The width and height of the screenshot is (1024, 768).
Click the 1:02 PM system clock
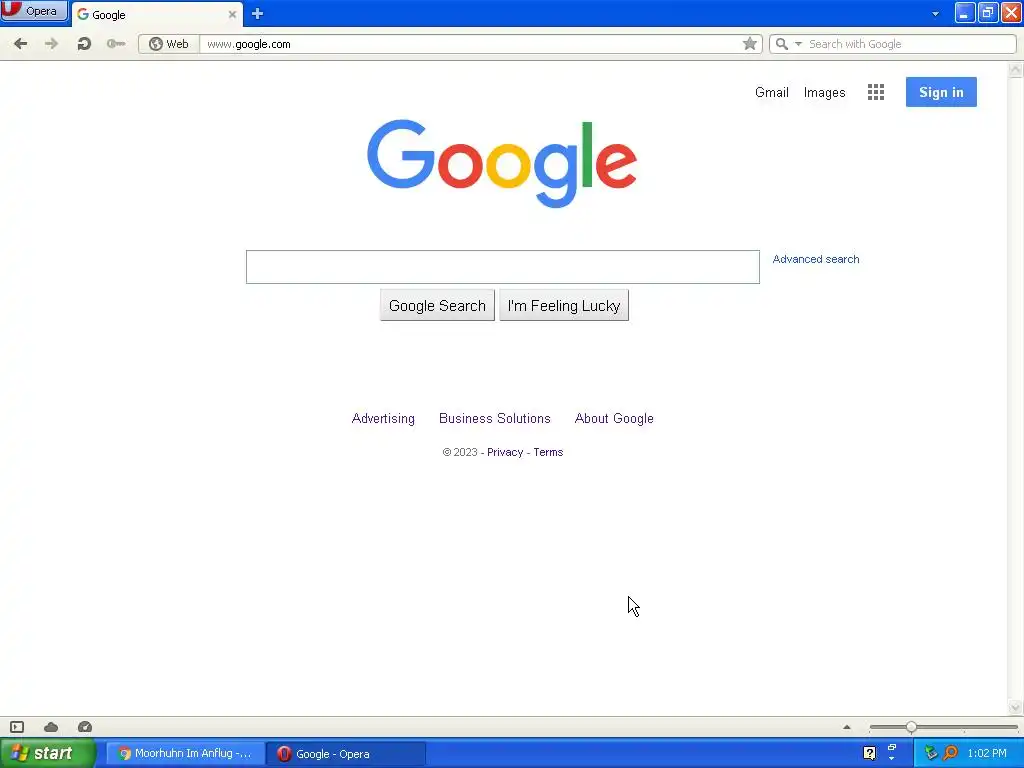[987, 753]
